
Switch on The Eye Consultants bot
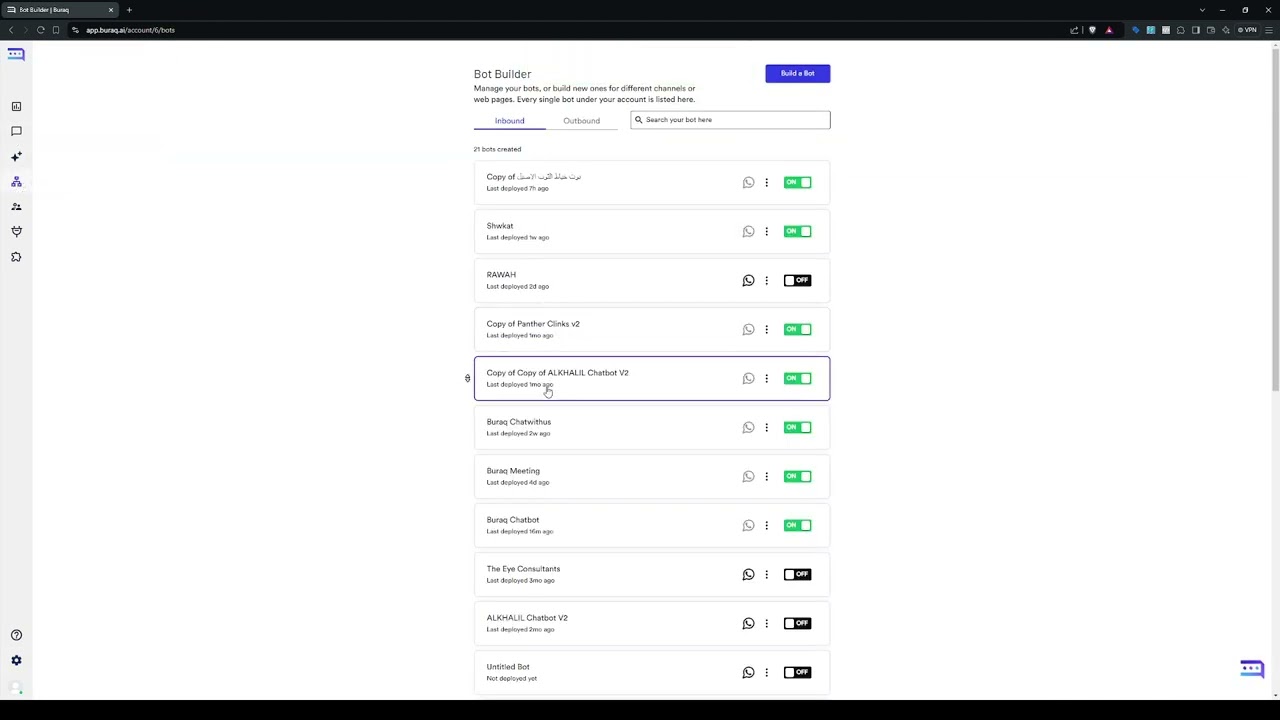tap(797, 575)
